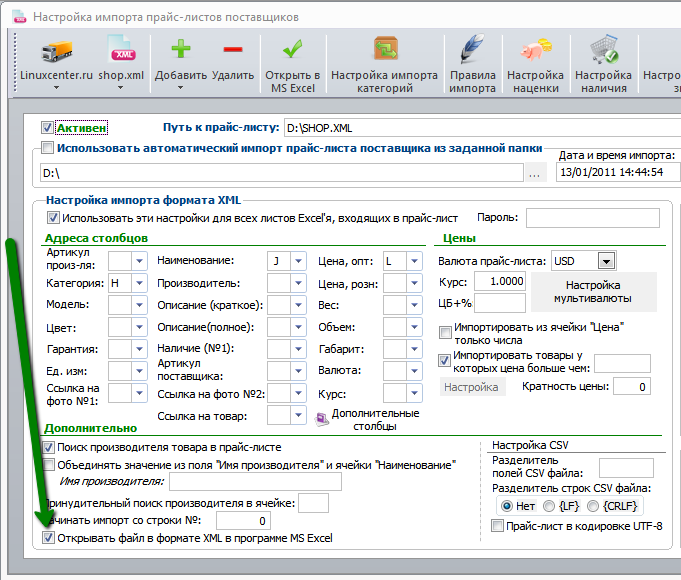Open the Цена, розн column dropdown
Image resolution: width=681 pixels, height=580 pixels.
(414, 283)
